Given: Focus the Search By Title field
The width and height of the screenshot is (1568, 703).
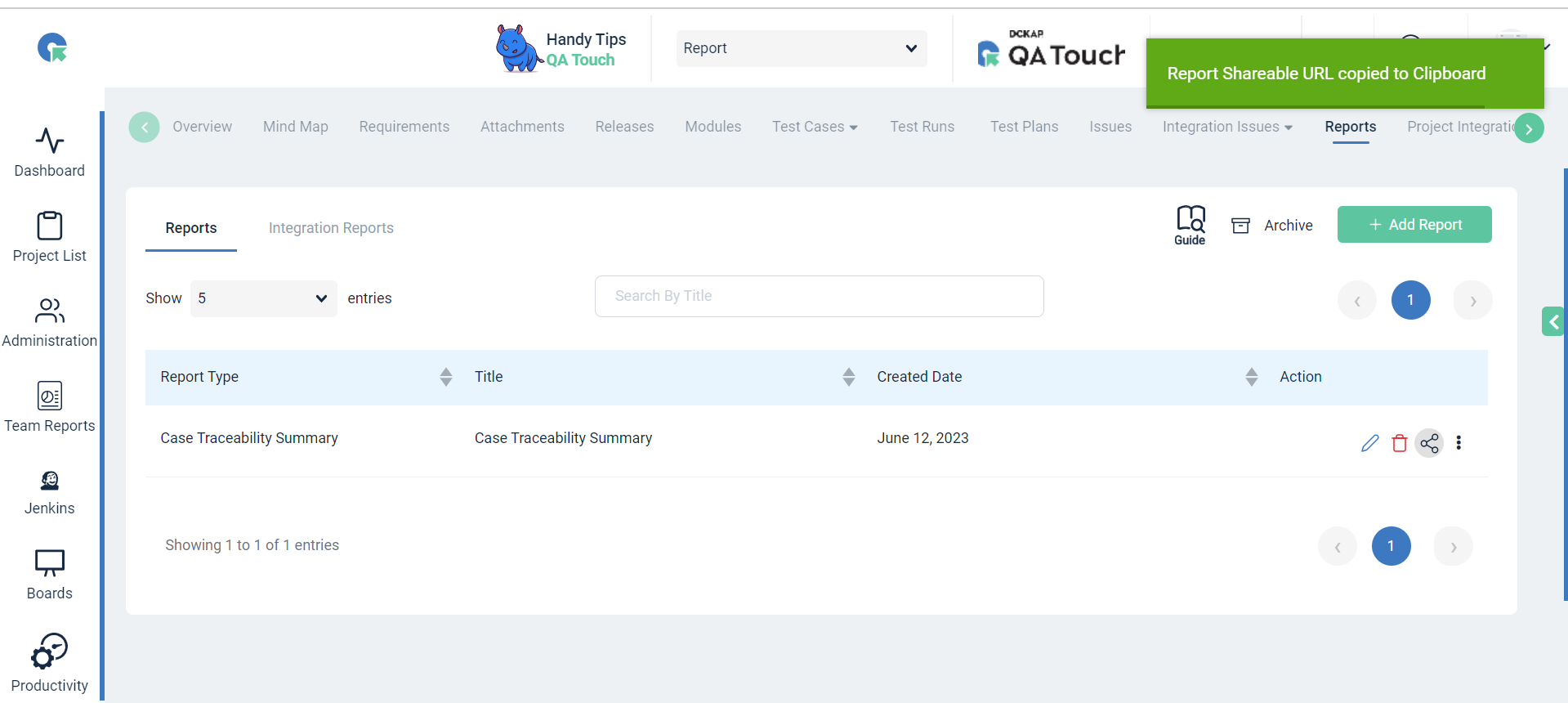Looking at the screenshot, I should pyautogui.click(x=820, y=296).
